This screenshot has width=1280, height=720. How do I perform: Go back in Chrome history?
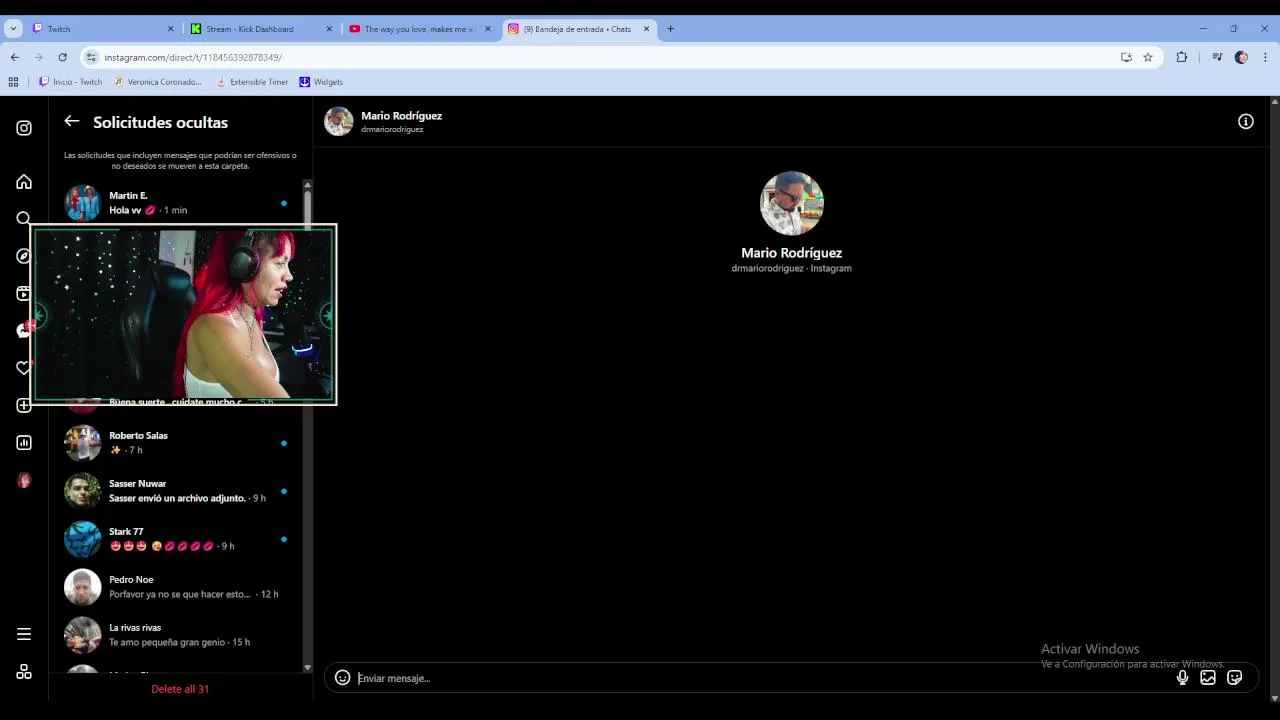click(14, 57)
